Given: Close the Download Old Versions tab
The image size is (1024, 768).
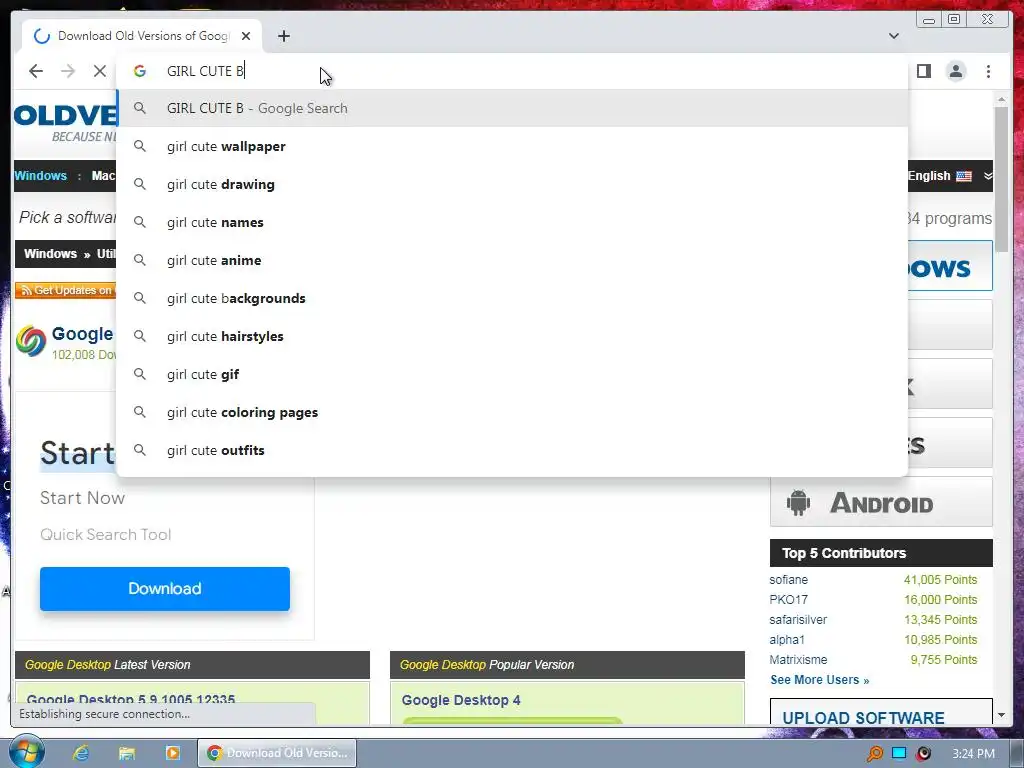Looking at the screenshot, I should [x=246, y=36].
